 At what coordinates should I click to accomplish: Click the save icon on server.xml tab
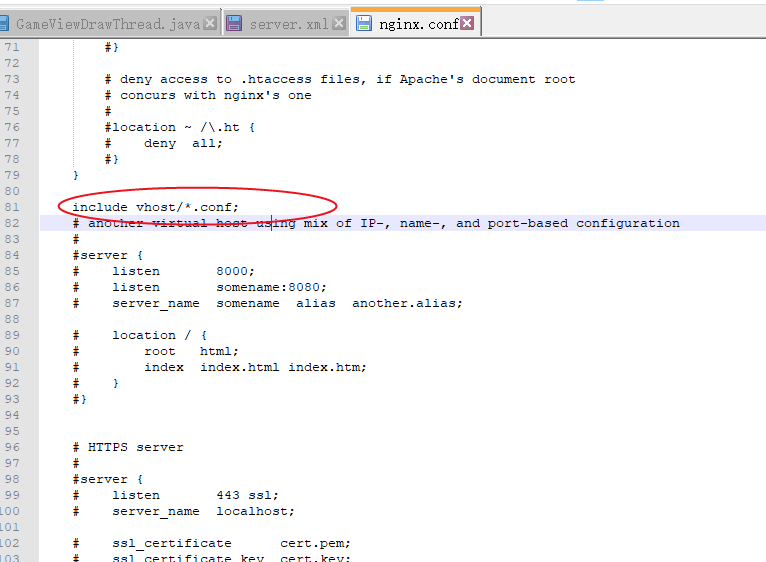tap(234, 23)
